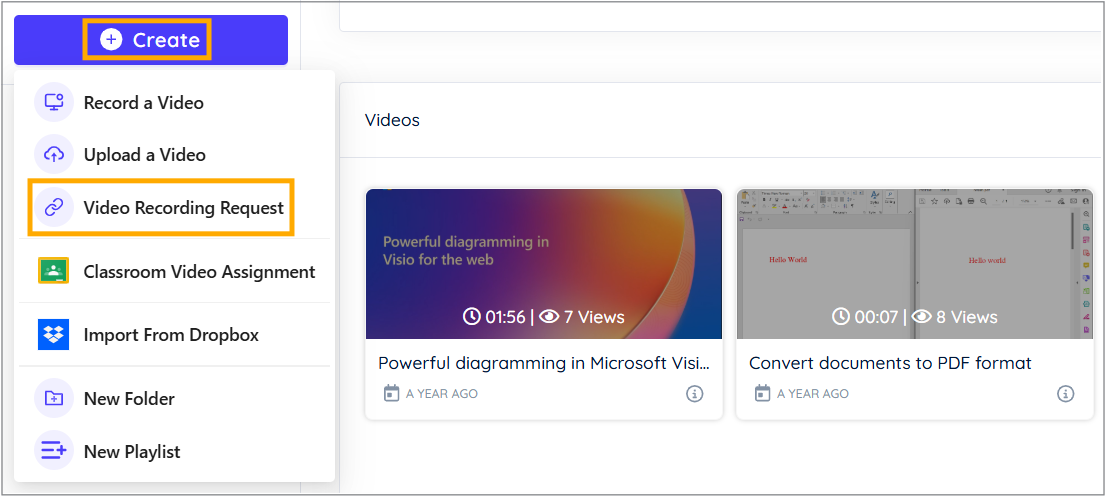This screenshot has height=496, width=1105.
Task: Click the cloud upload icon
Action: pyautogui.click(x=54, y=154)
